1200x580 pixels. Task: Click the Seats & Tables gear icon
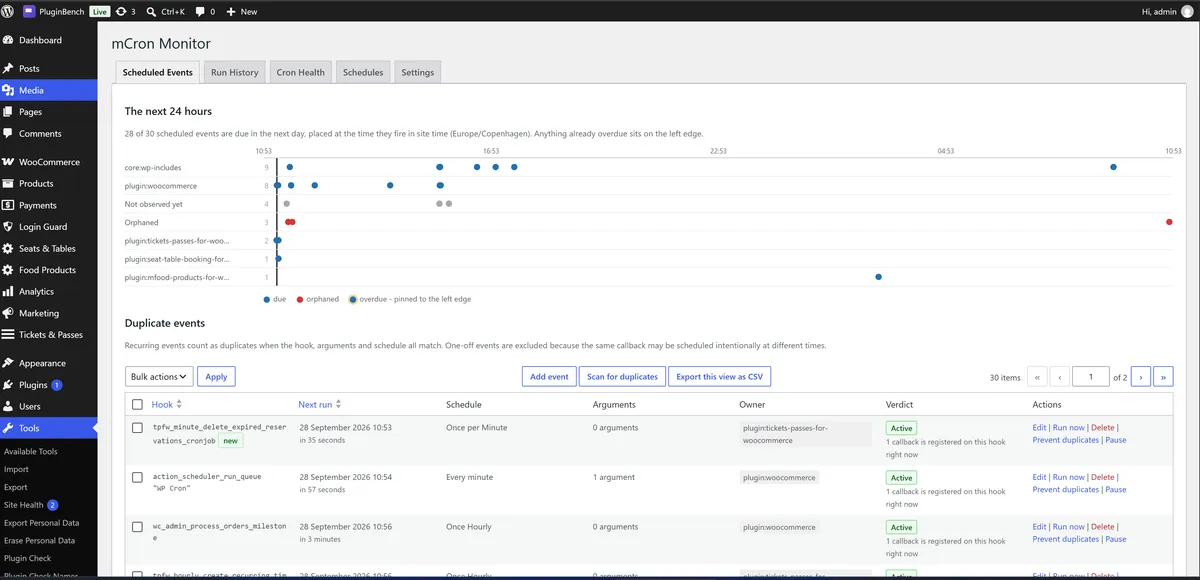9,249
